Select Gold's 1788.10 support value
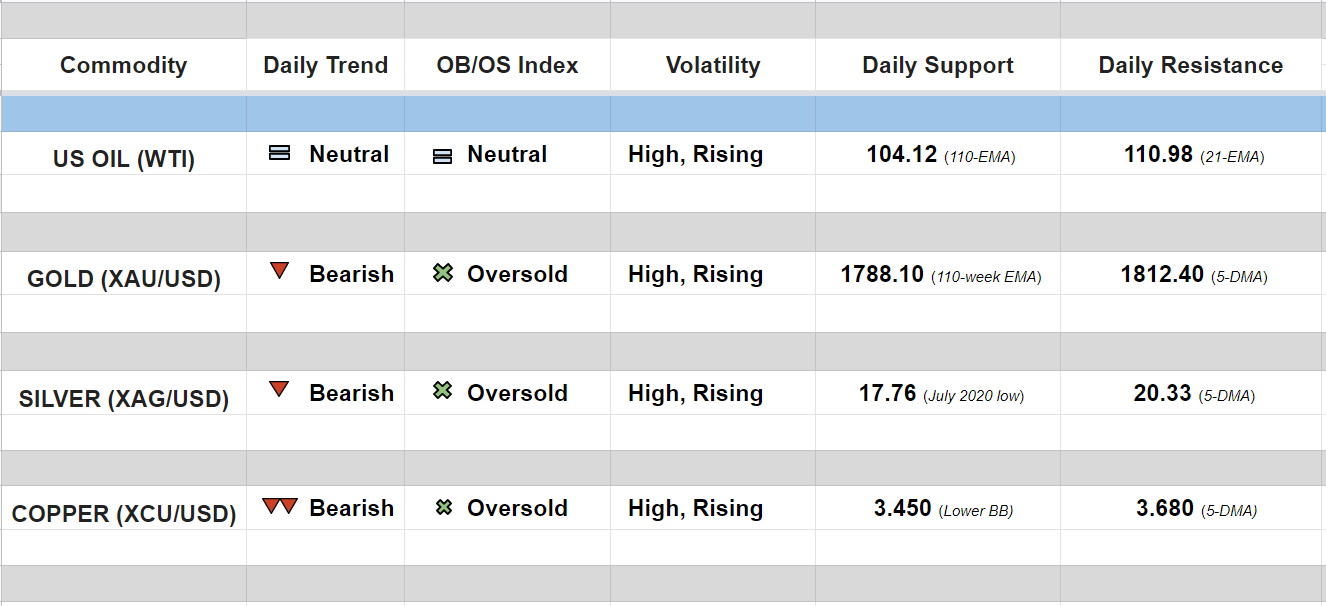 (x=882, y=275)
